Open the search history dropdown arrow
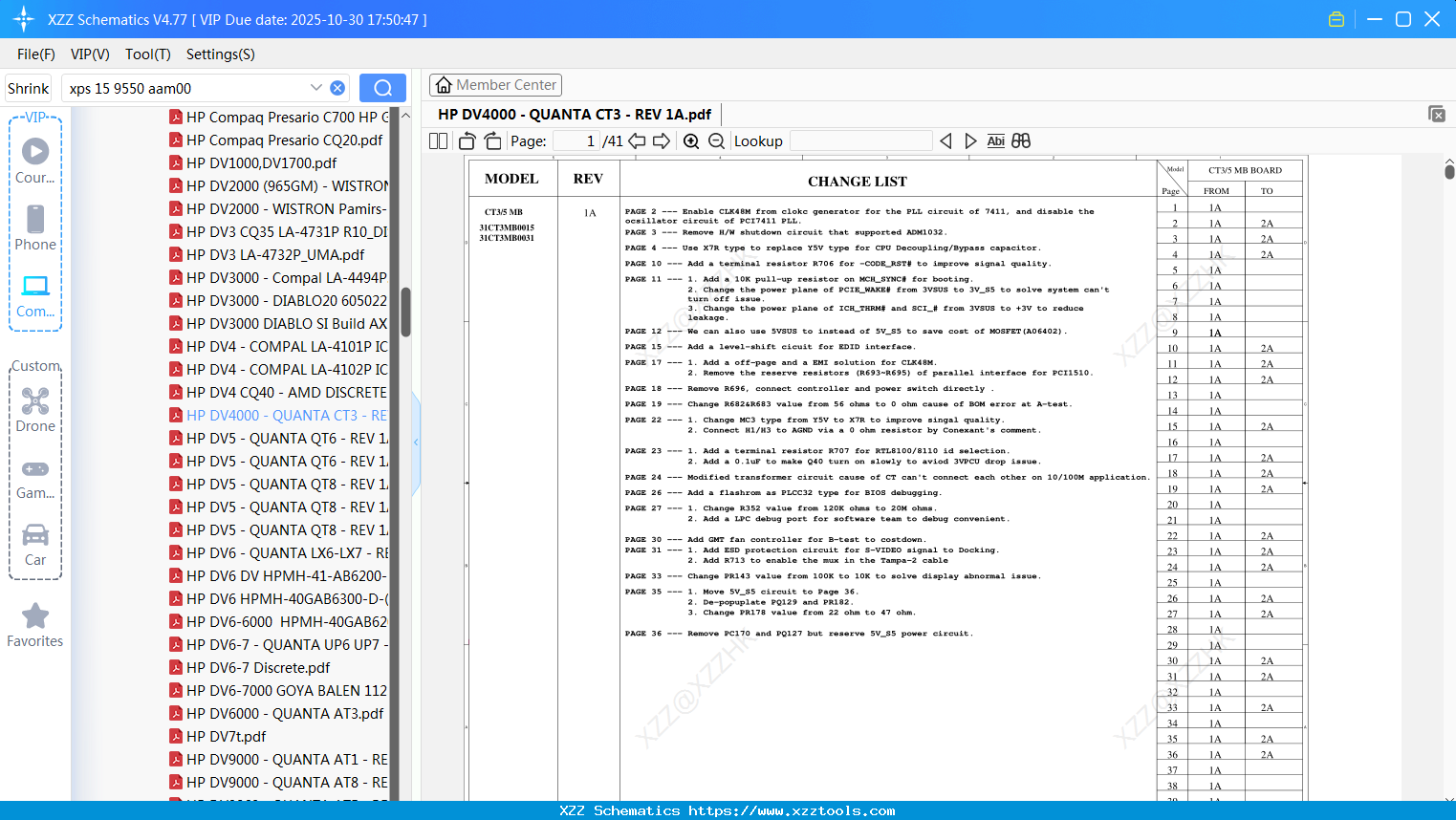 click(316, 88)
